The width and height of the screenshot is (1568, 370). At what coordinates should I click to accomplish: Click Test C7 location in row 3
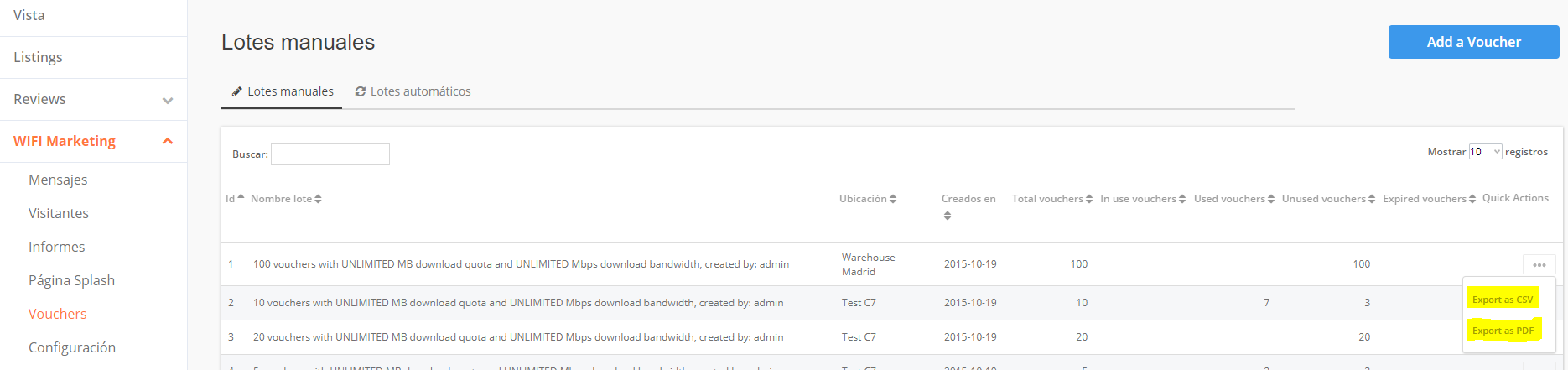click(x=859, y=337)
